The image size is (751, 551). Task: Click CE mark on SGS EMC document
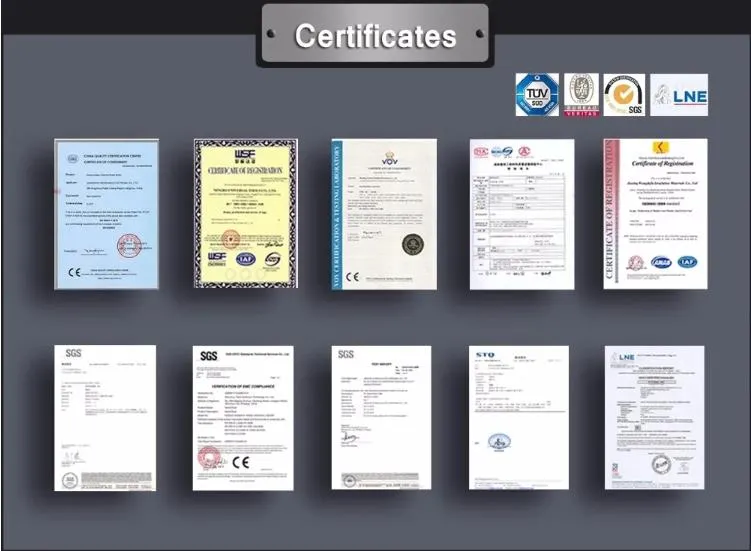[240, 462]
